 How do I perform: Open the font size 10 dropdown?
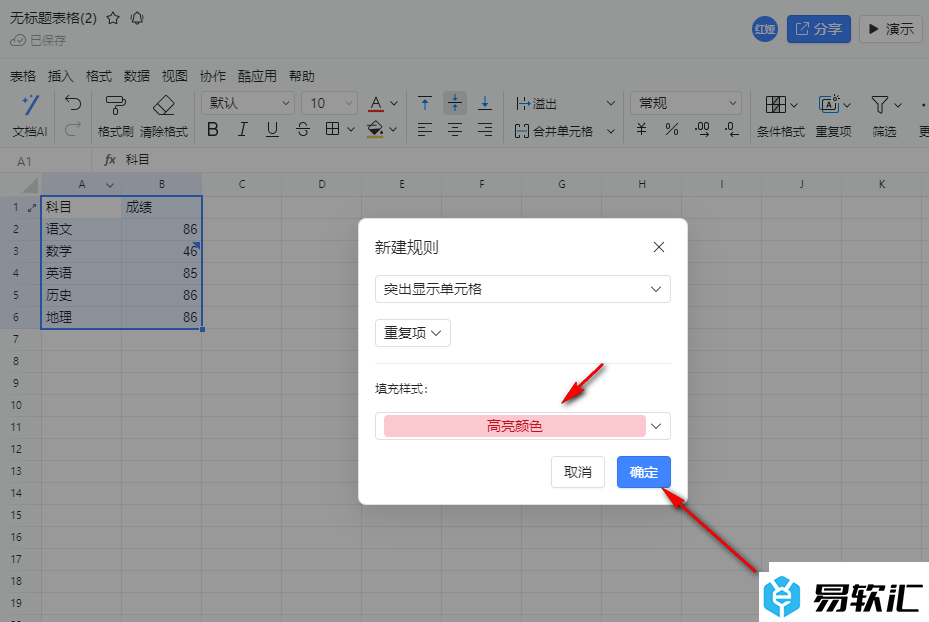click(x=329, y=103)
